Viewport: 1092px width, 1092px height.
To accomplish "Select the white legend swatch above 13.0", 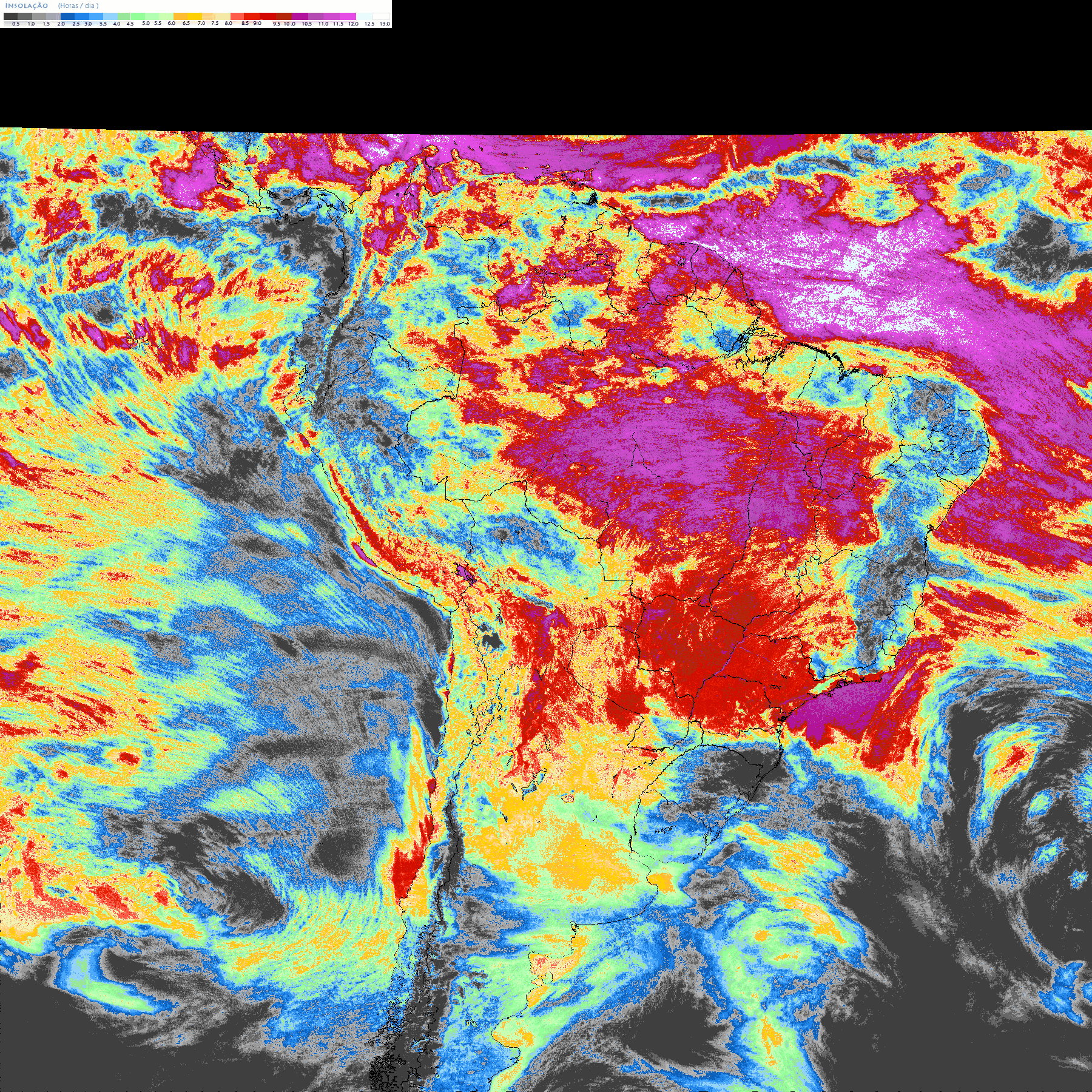I will pyautogui.click(x=381, y=16).
